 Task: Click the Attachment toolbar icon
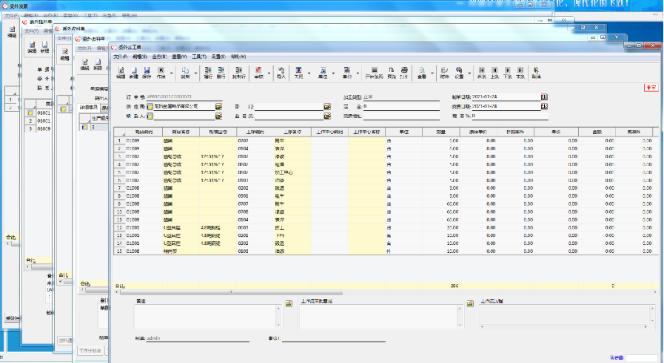[x=444, y=72]
